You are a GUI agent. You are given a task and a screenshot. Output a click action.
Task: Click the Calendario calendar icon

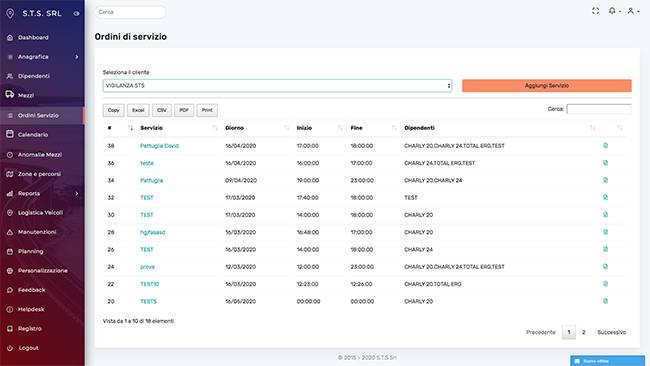(10, 134)
